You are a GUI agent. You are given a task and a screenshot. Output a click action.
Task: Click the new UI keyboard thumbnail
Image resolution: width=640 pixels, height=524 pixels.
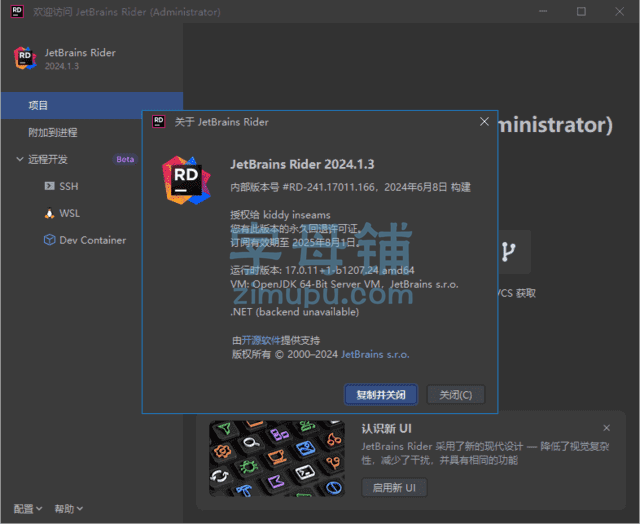pos(277,458)
